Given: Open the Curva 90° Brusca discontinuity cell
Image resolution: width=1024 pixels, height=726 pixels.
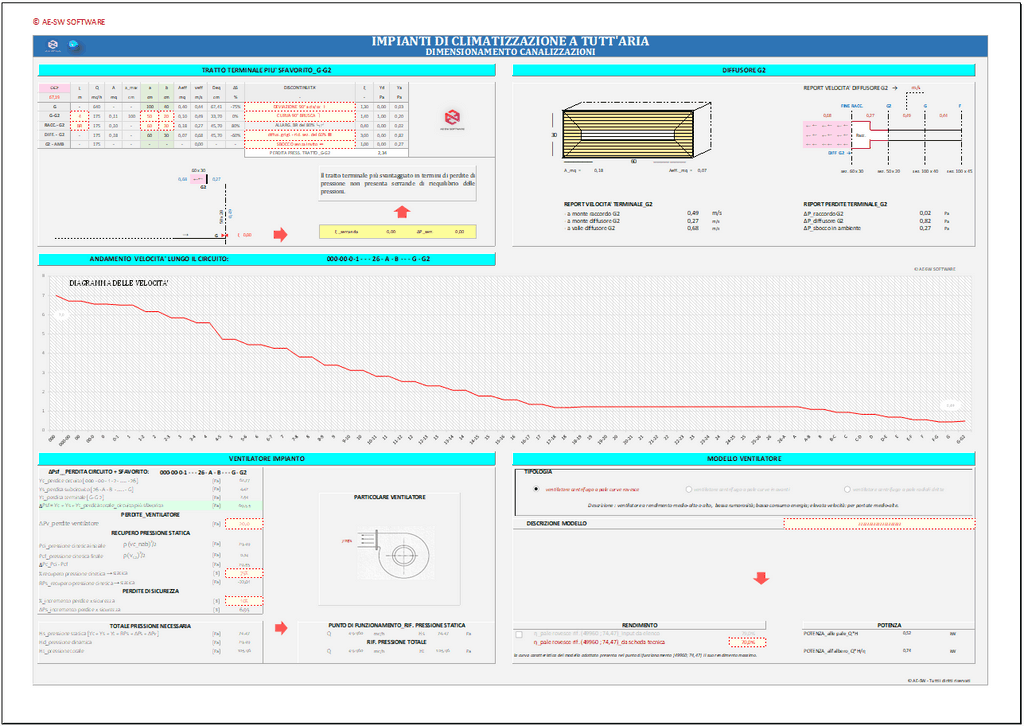Looking at the screenshot, I should pyautogui.click(x=299, y=115).
